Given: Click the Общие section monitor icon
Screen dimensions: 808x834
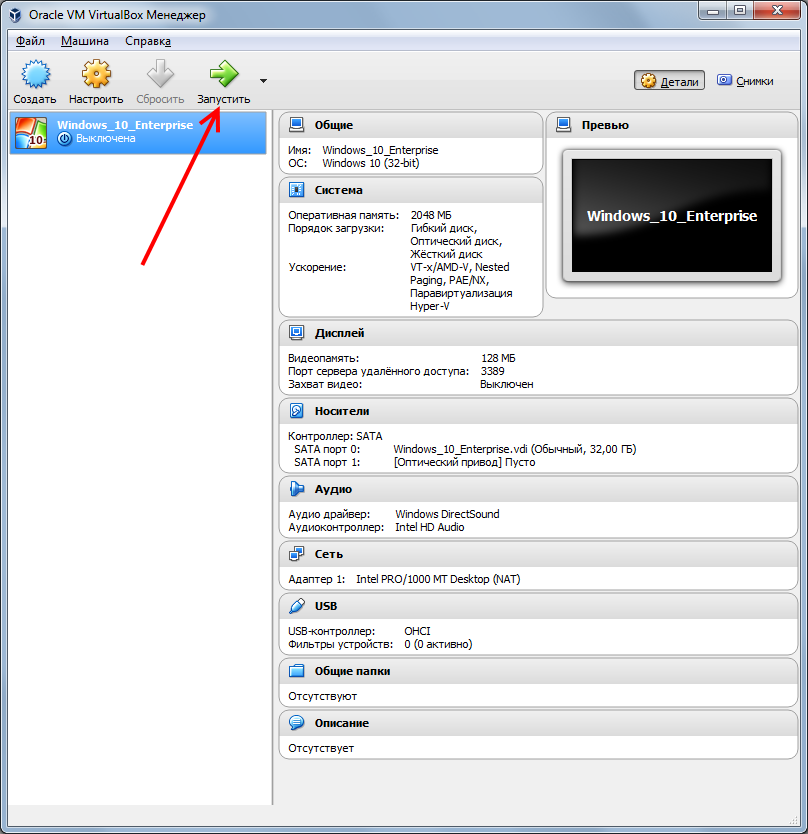Looking at the screenshot, I should point(296,125).
